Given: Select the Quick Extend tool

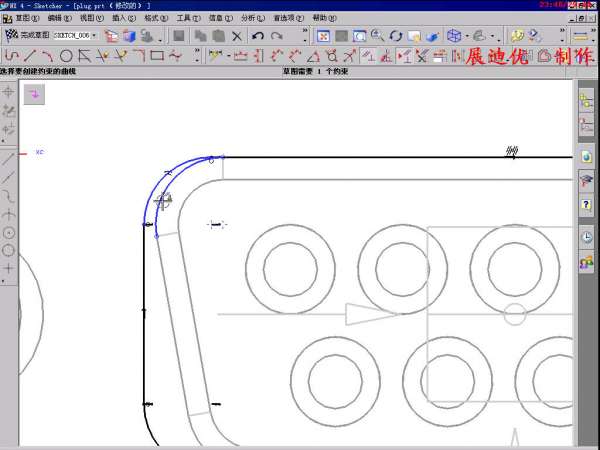Looking at the screenshot, I should (x=121, y=56).
